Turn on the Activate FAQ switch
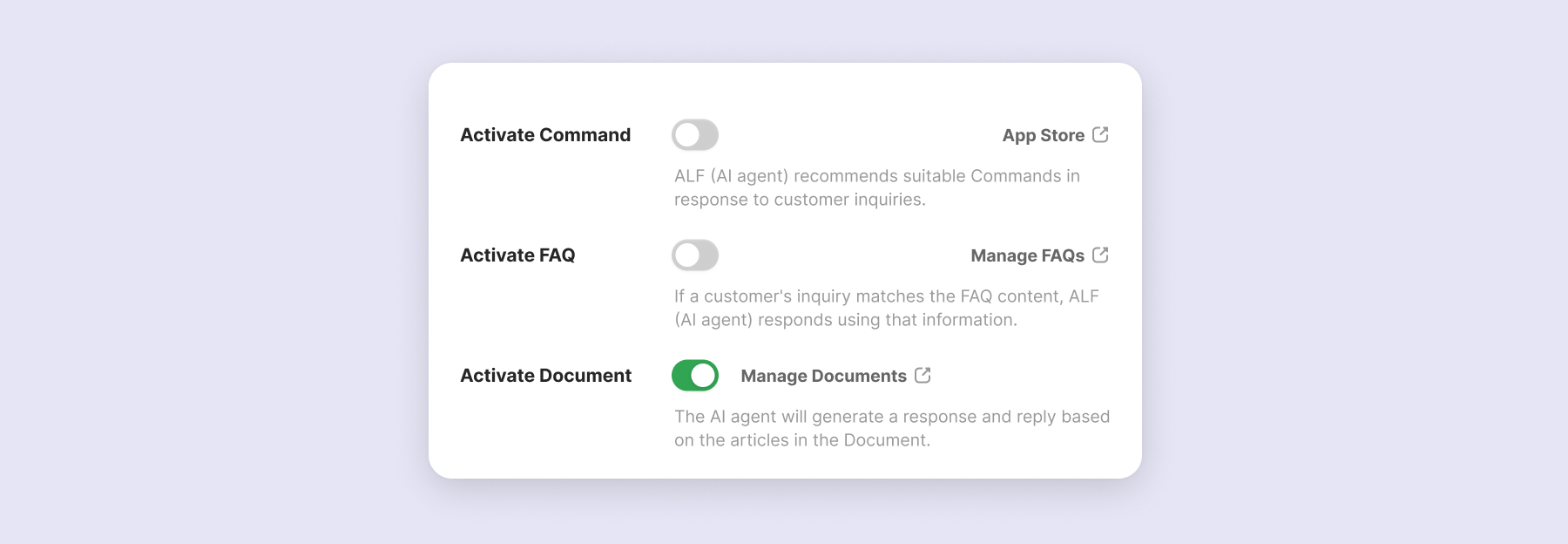Screen dimensions: 1568x544 tap(694, 255)
